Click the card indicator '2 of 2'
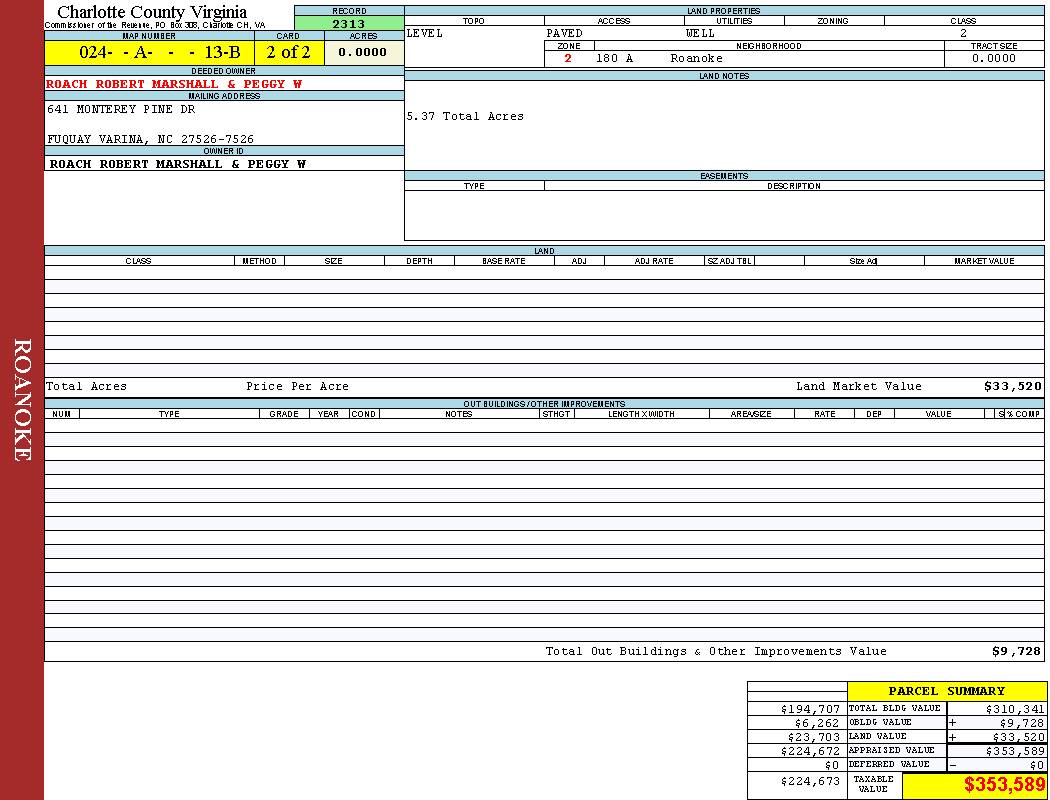This screenshot has height=800, width=1050. point(288,53)
